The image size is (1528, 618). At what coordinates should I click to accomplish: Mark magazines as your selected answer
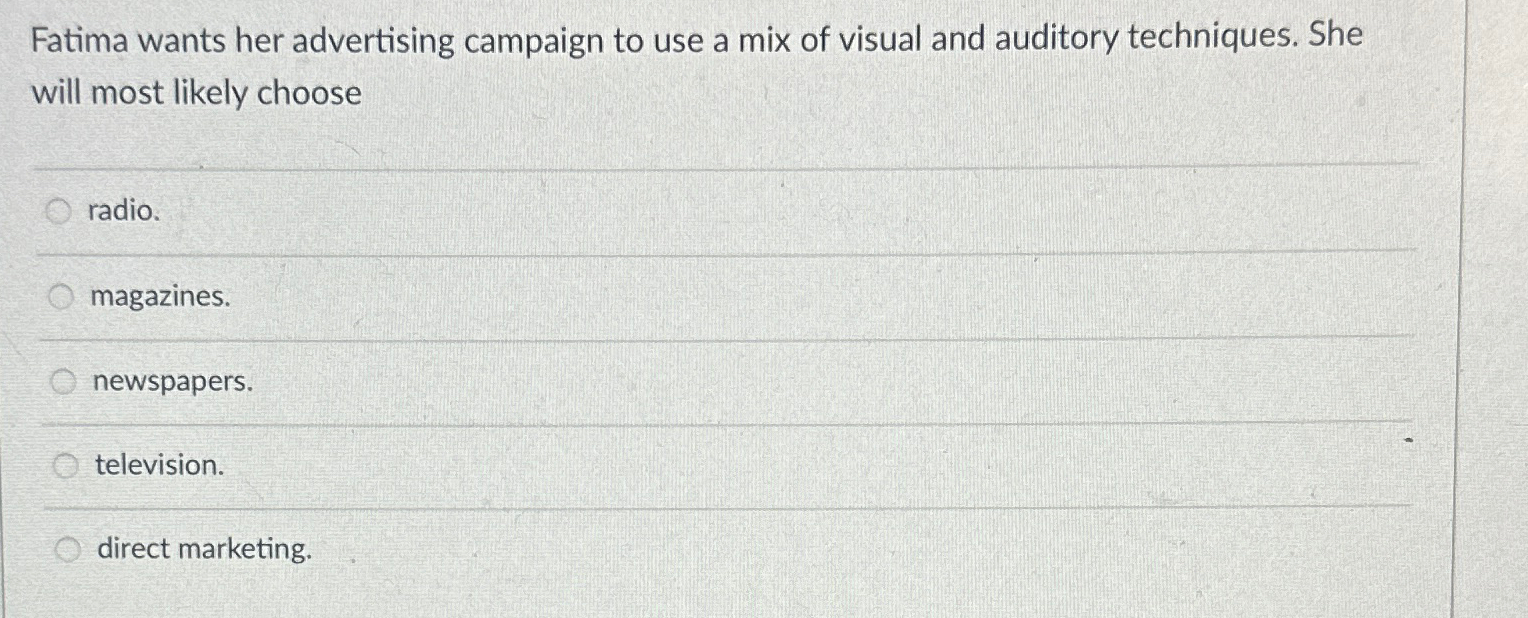point(160,296)
